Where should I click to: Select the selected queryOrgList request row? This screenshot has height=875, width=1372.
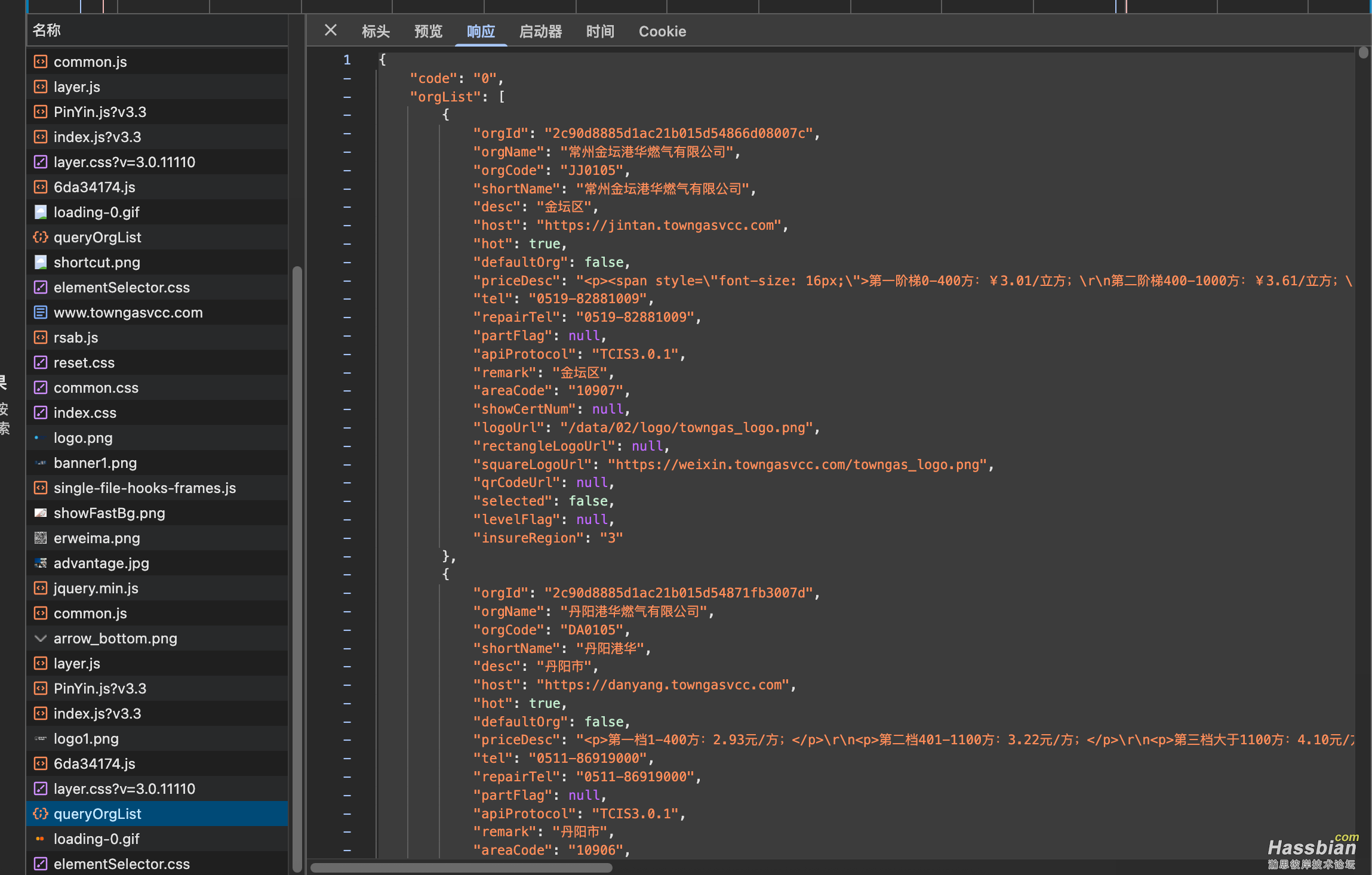[x=158, y=814]
